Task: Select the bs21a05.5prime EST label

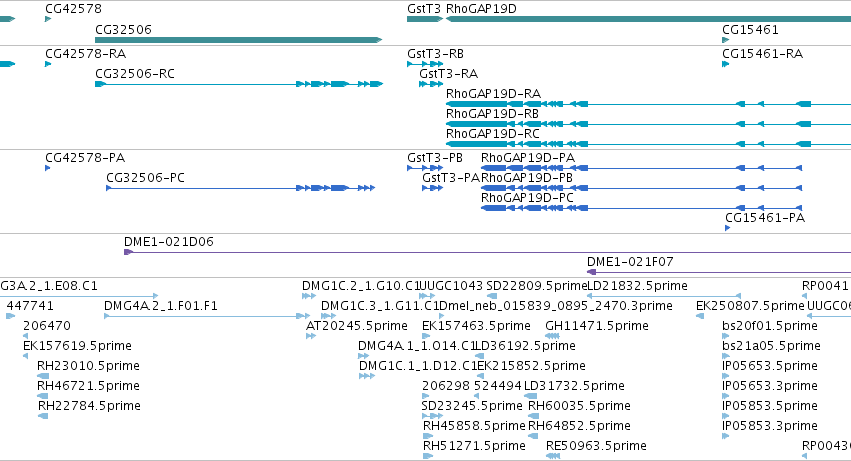Action: click(x=771, y=346)
